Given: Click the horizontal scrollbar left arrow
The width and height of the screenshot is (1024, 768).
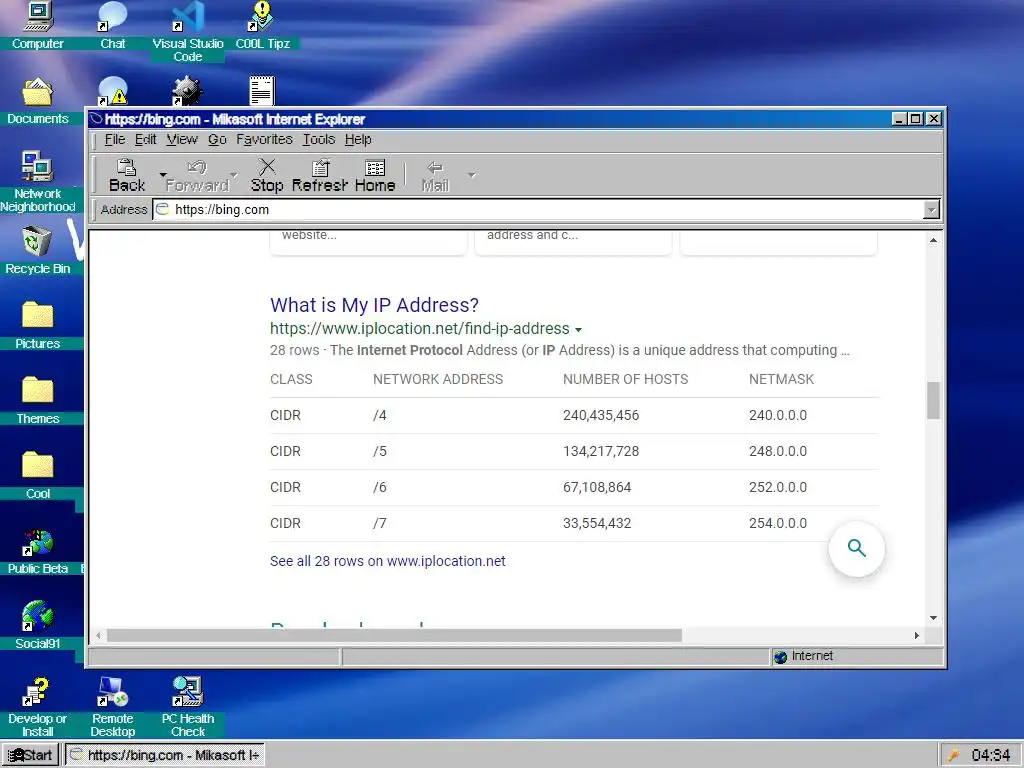Looking at the screenshot, I should [x=98, y=635].
